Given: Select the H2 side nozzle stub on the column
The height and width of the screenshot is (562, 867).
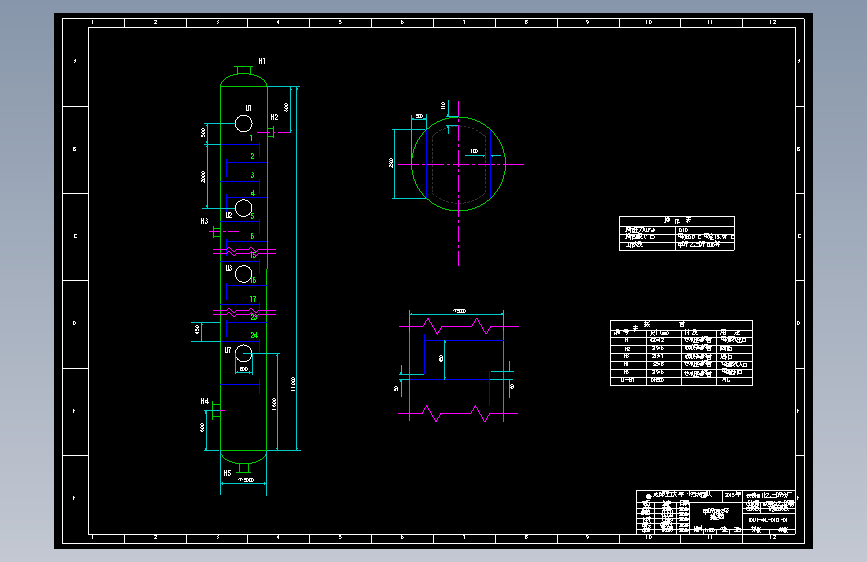Looking at the screenshot, I should pos(271,132).
